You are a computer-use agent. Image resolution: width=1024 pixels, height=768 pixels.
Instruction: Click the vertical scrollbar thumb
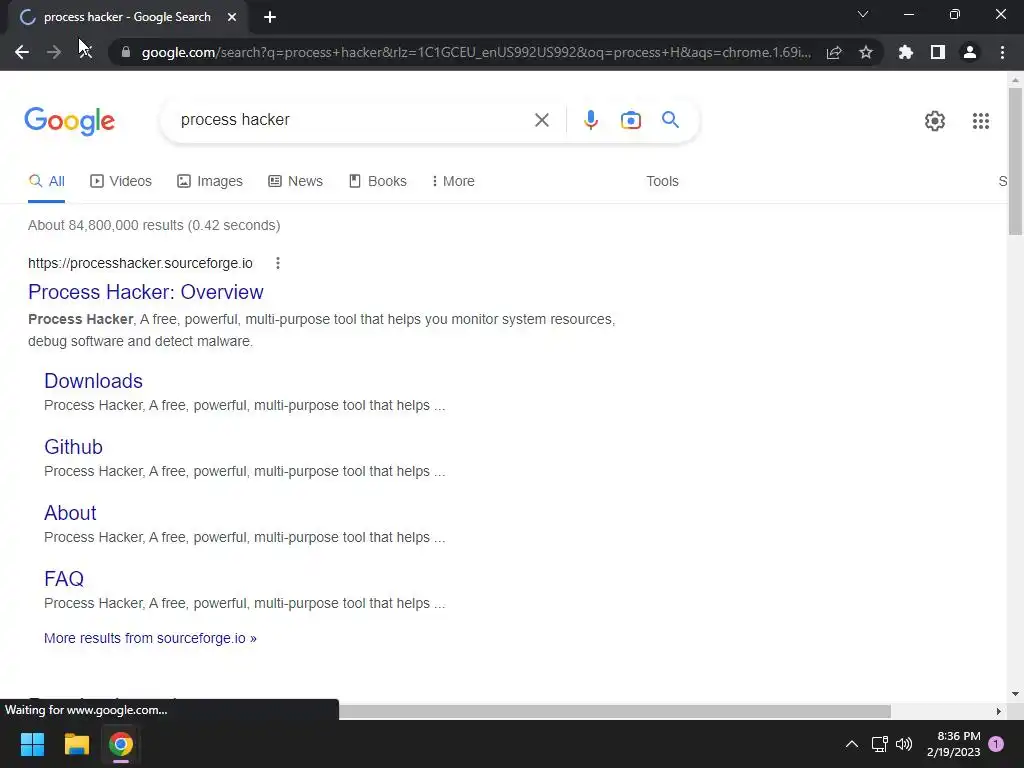pyautogui.click(x=1015, y=161)
